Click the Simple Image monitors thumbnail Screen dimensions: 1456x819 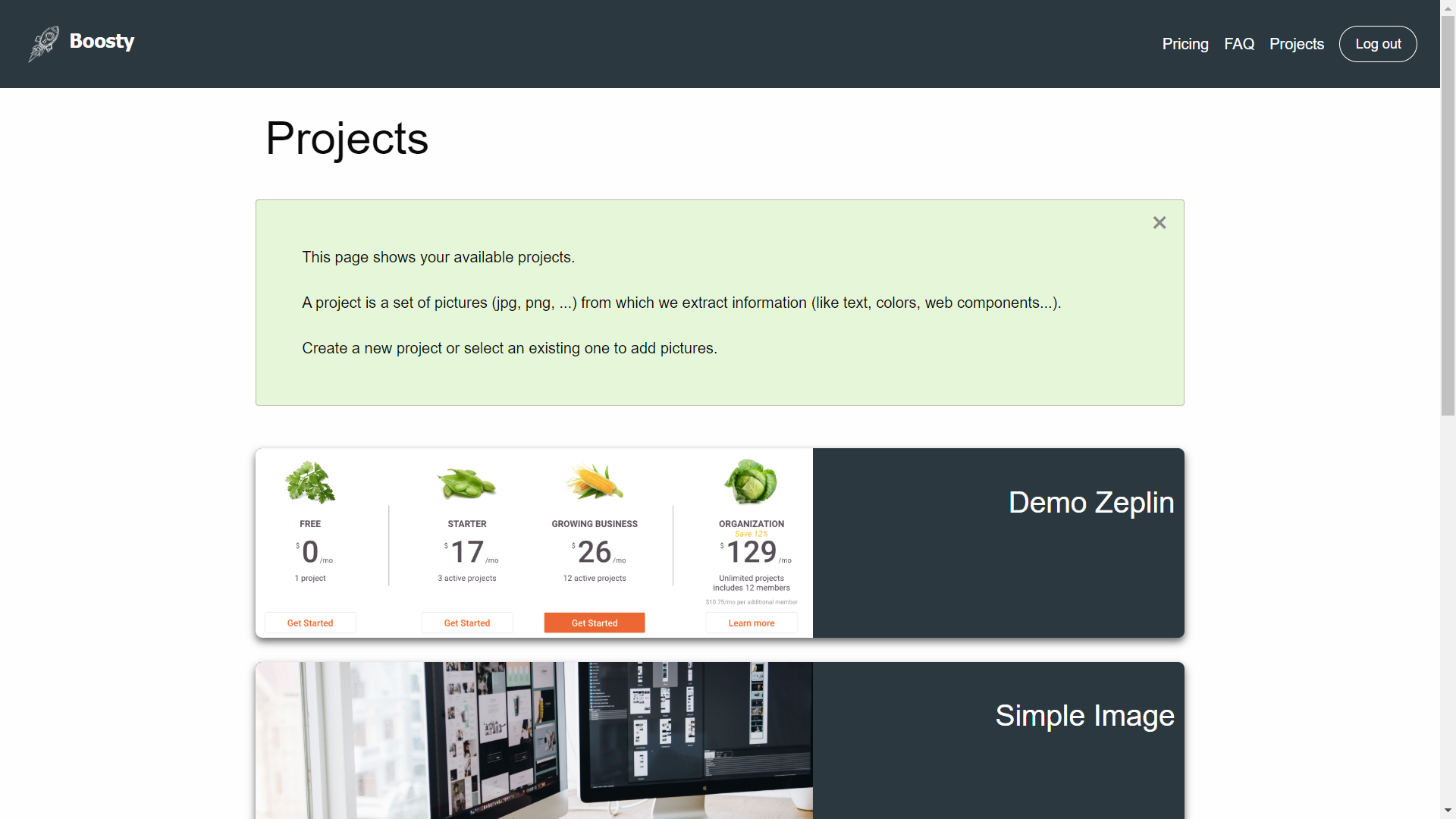tap(534, 740)
